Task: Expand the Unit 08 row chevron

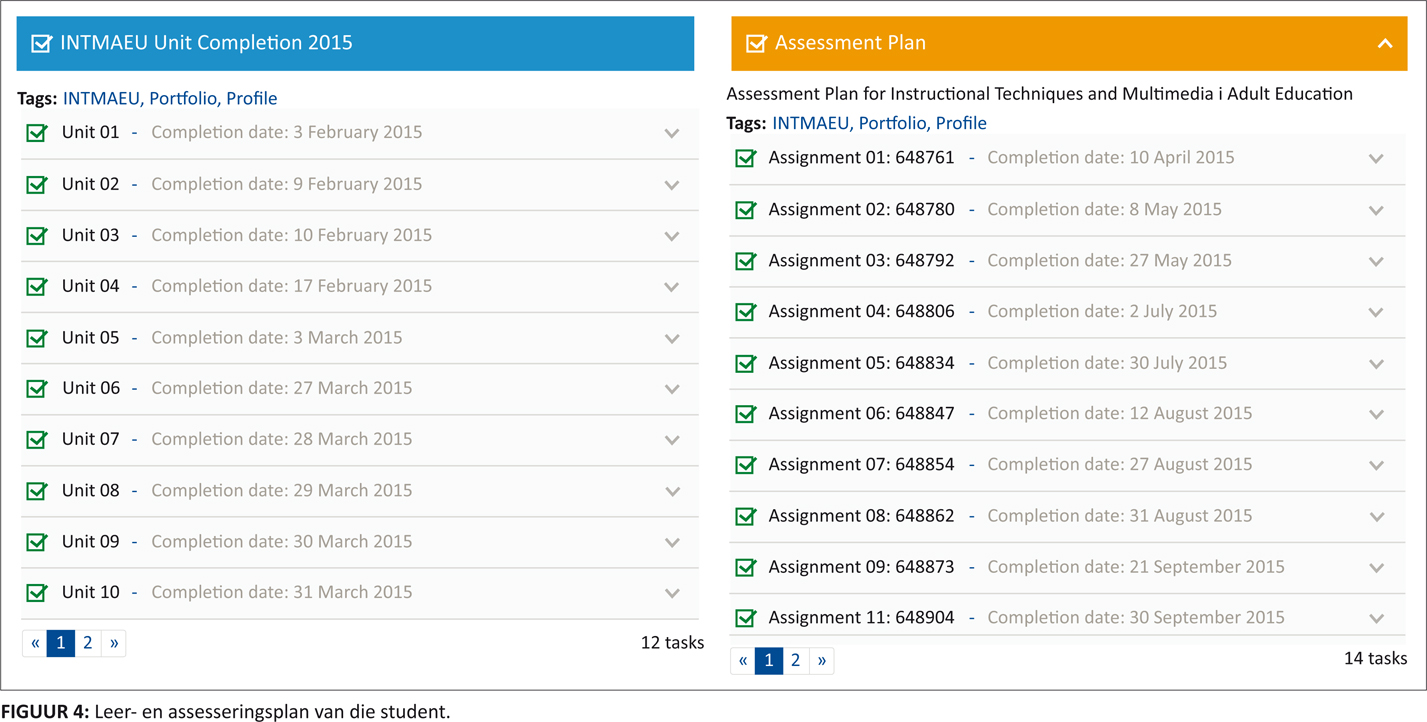Action: pyautogui.click(x=672, y=491)
